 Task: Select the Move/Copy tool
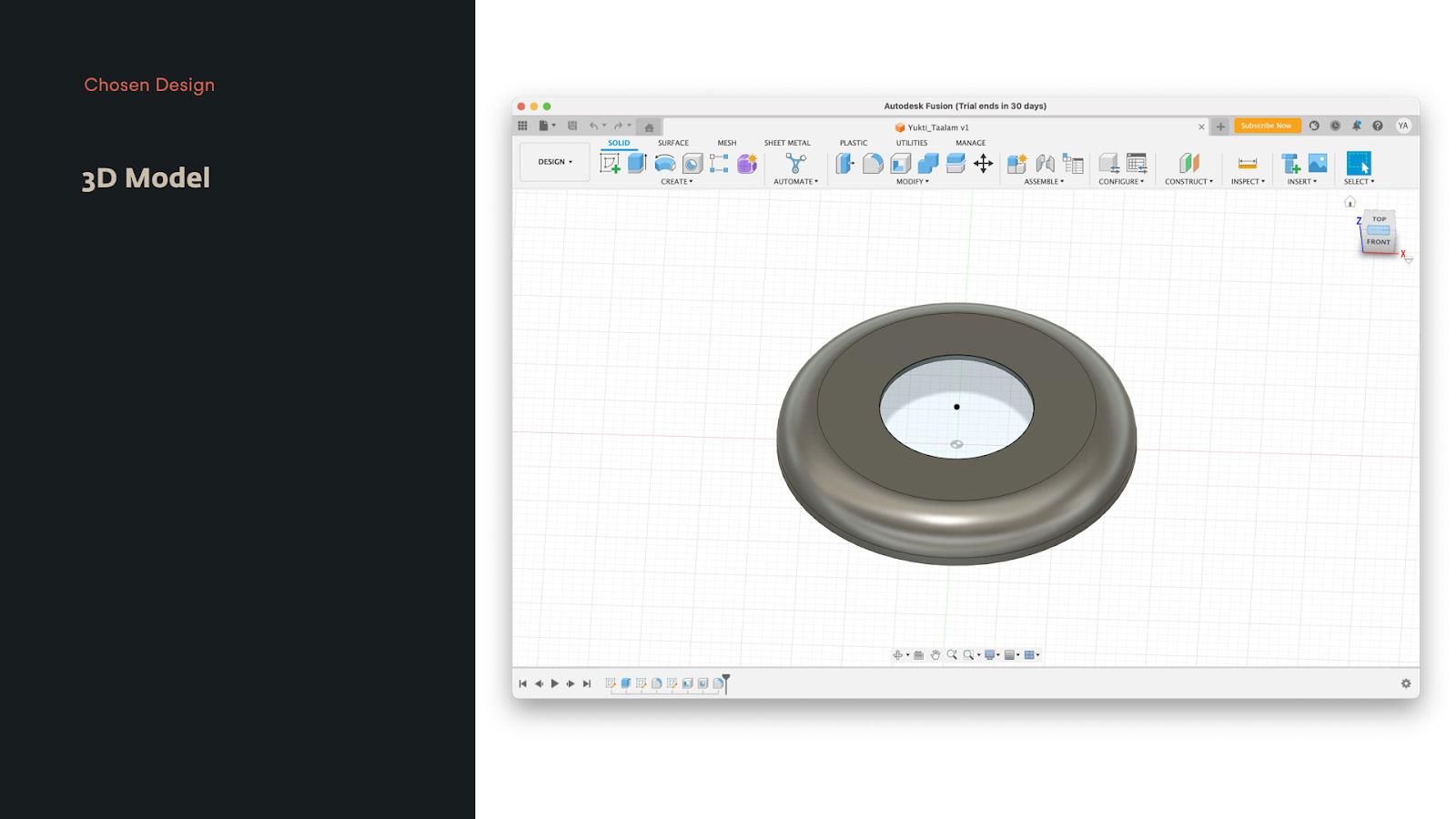pos(983,163)
